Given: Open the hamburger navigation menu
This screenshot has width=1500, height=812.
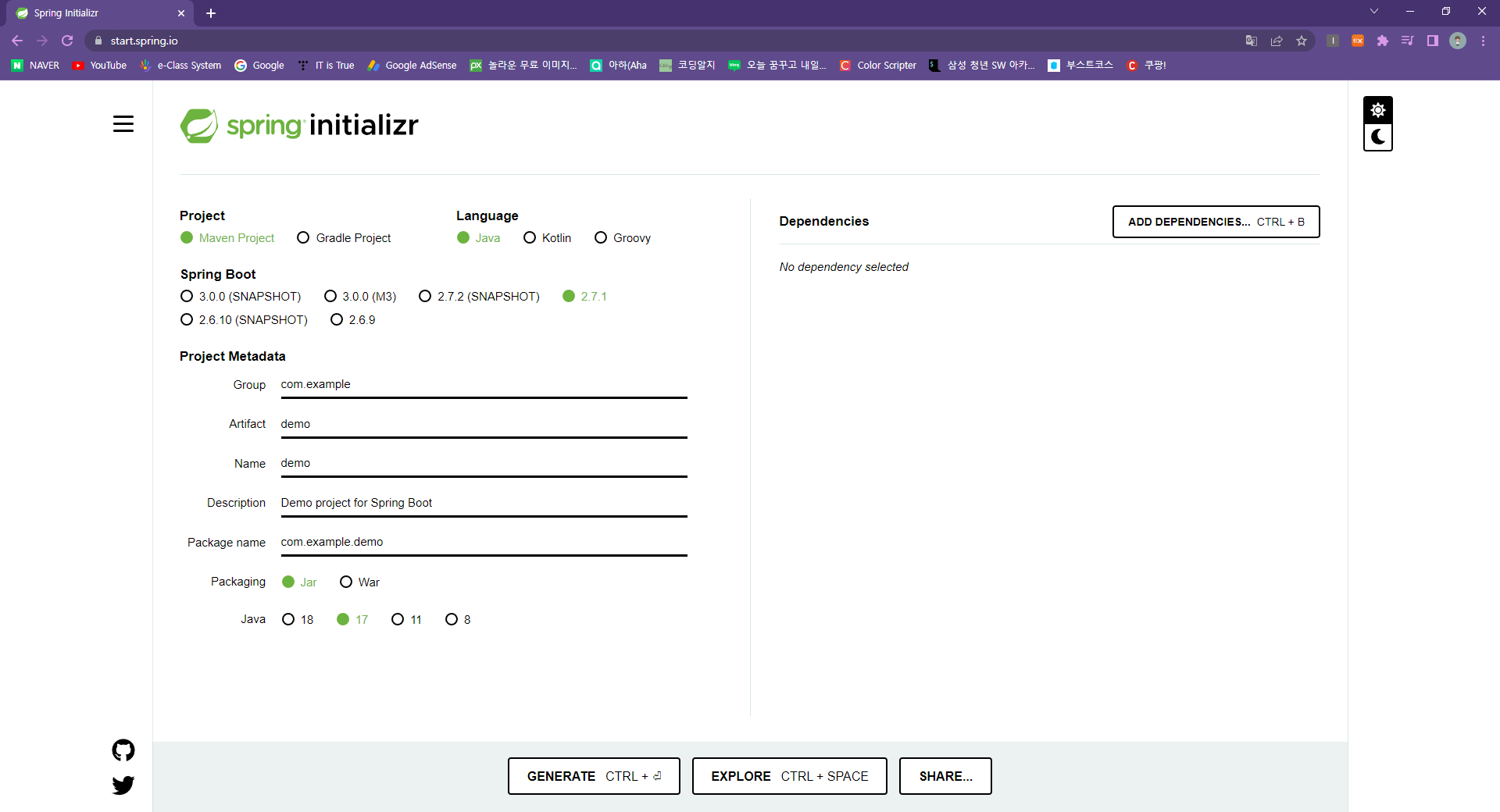Looking at the screenshot, I should pyautogui.click(x=123, y=124).
